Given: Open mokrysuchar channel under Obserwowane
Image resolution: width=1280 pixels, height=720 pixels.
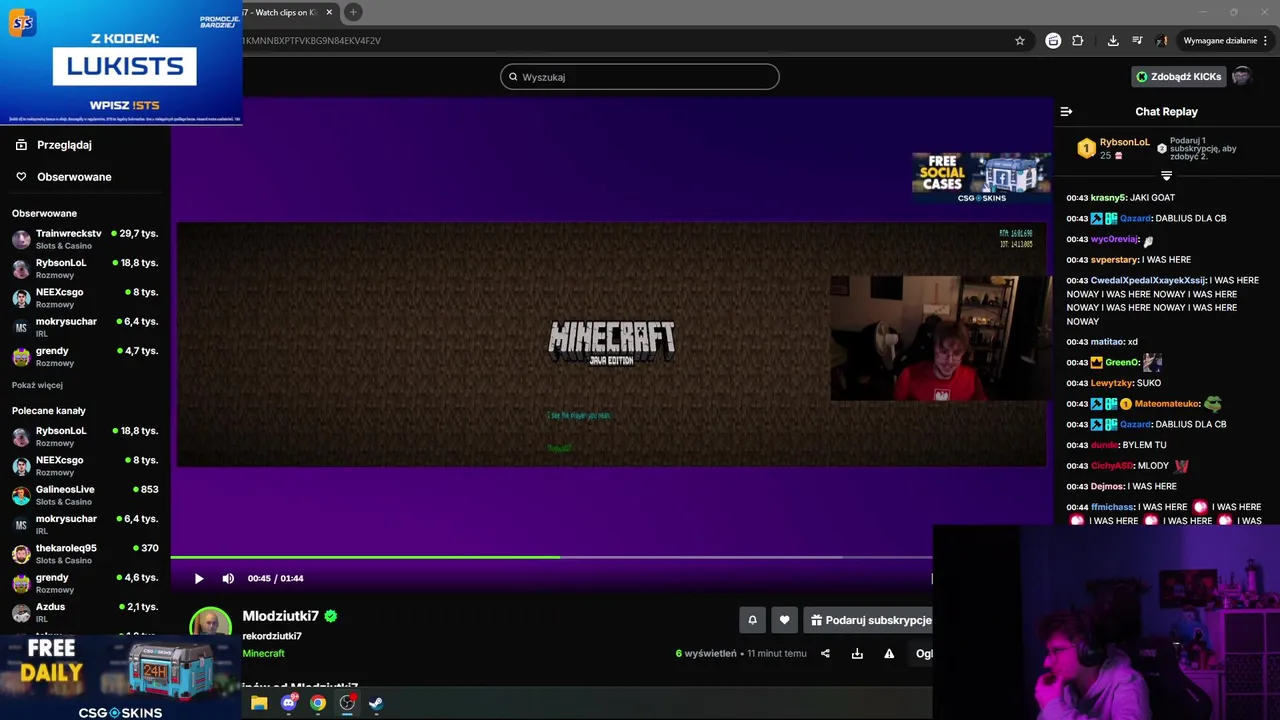Looking at the screenshot, I should [x=85, y=327].
